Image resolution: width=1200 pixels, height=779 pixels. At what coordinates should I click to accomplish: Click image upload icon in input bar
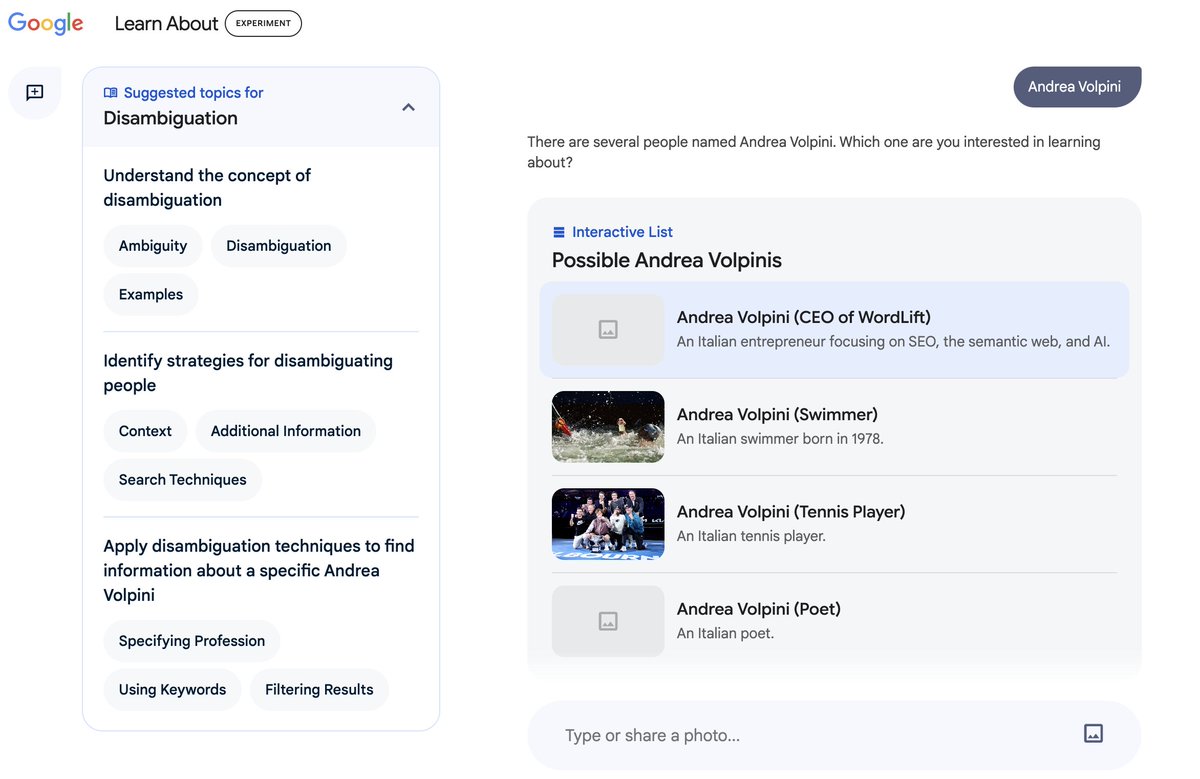click(x=1093, y=733)
